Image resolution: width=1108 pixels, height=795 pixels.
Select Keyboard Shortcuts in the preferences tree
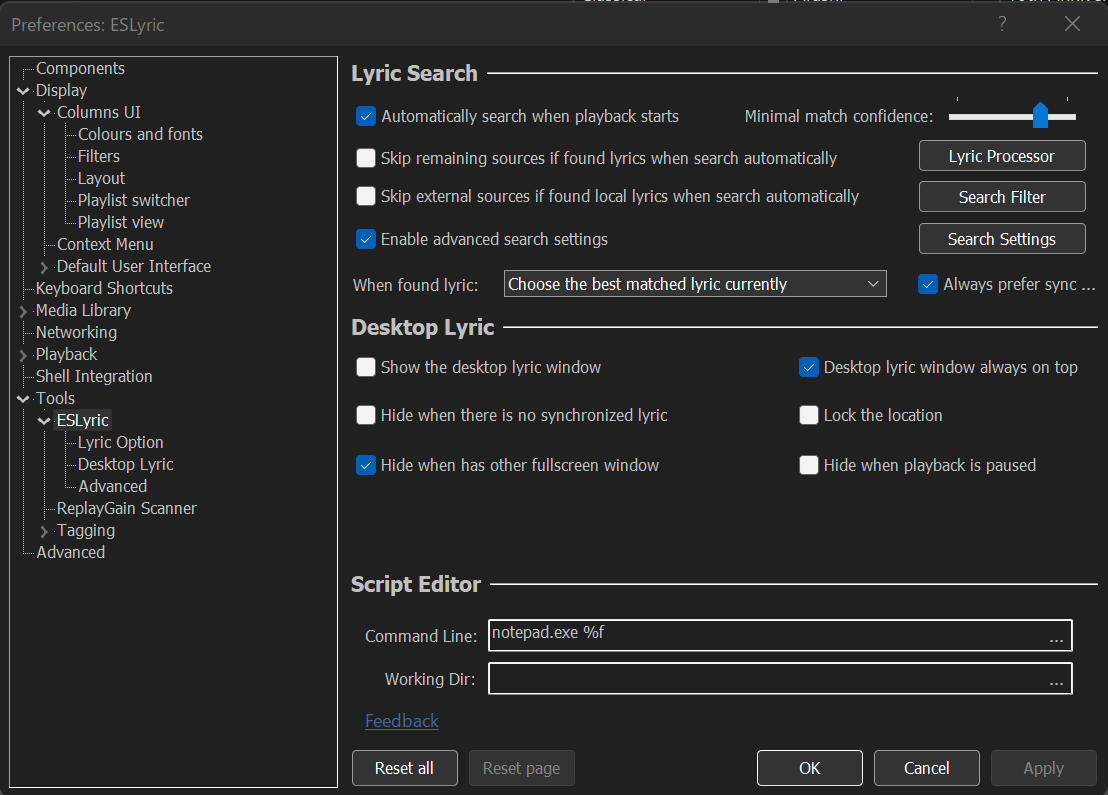pos(102,287)
